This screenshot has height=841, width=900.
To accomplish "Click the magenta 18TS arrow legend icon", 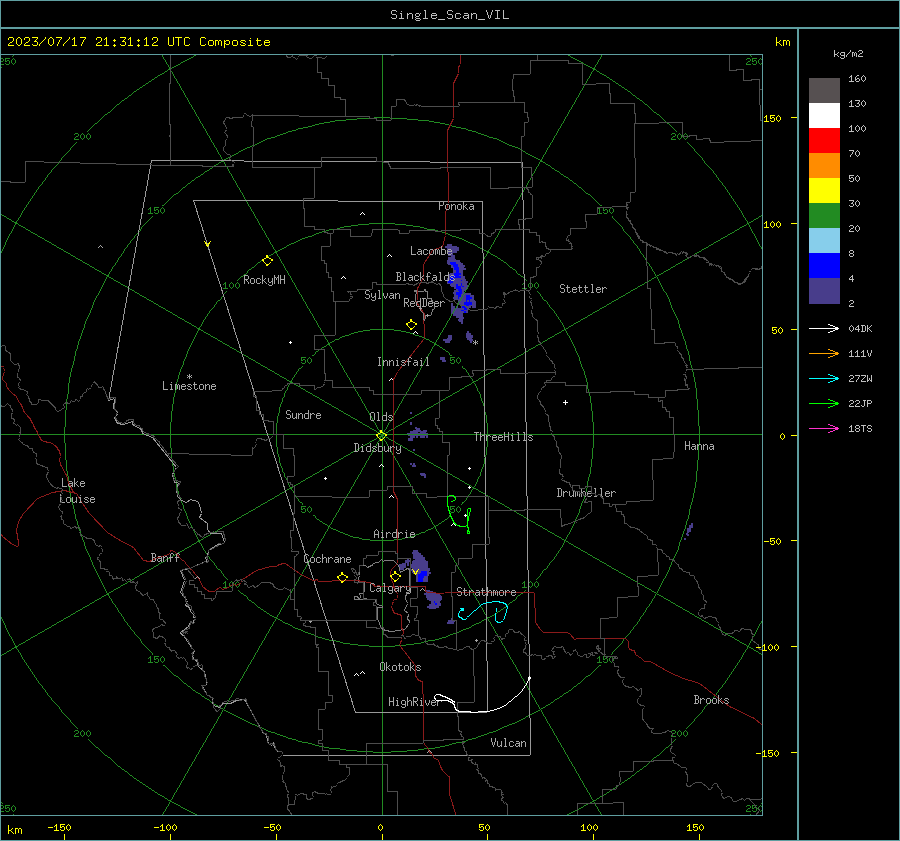I will click(824, 428).
